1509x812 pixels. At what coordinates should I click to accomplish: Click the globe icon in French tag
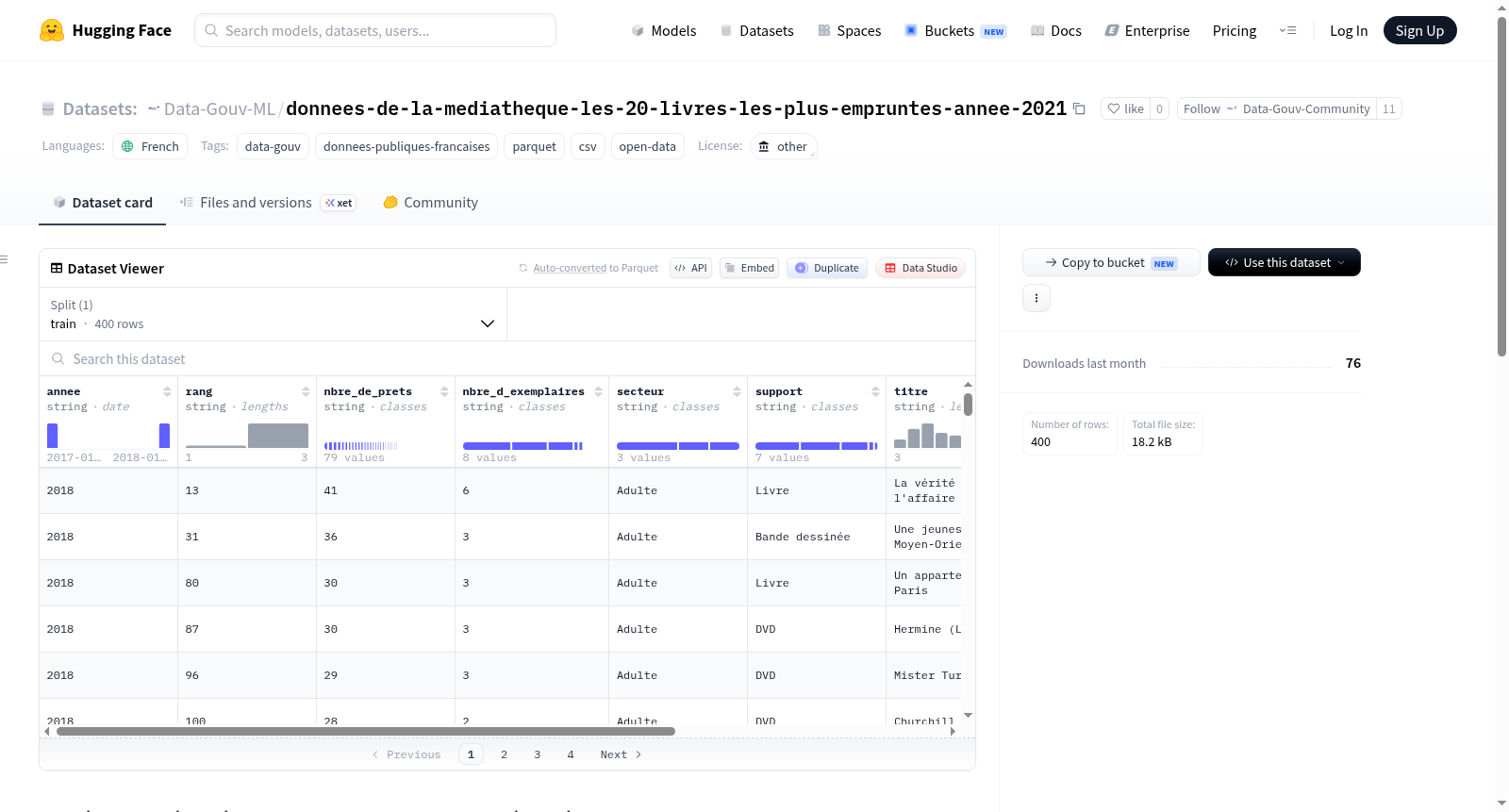(127, 146)
